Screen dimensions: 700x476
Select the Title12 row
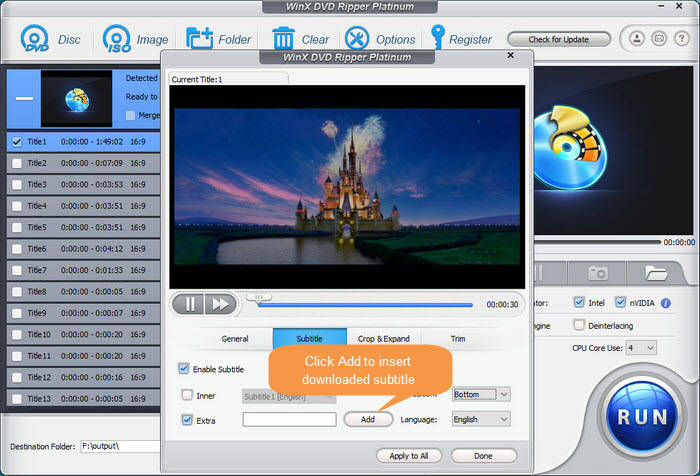coord(83,377)
